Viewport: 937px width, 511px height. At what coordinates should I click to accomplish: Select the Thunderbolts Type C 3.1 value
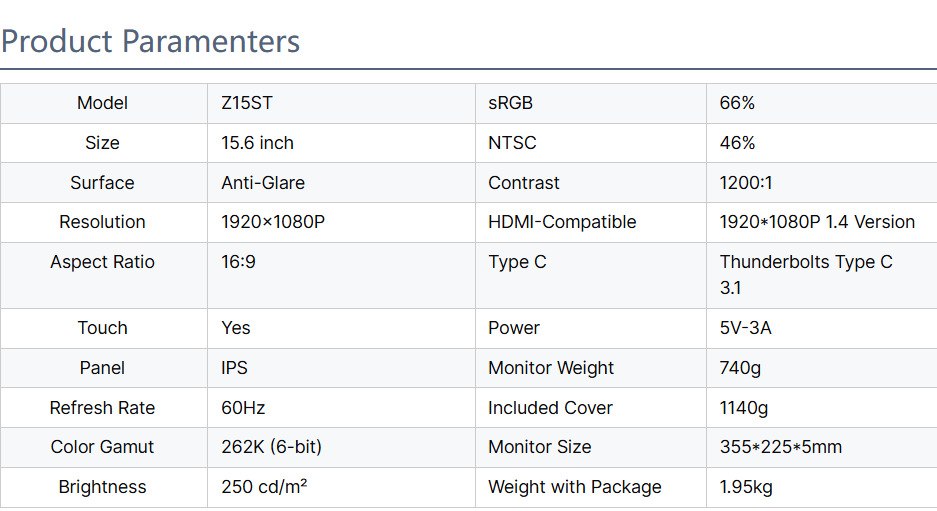tap(806, 275)
